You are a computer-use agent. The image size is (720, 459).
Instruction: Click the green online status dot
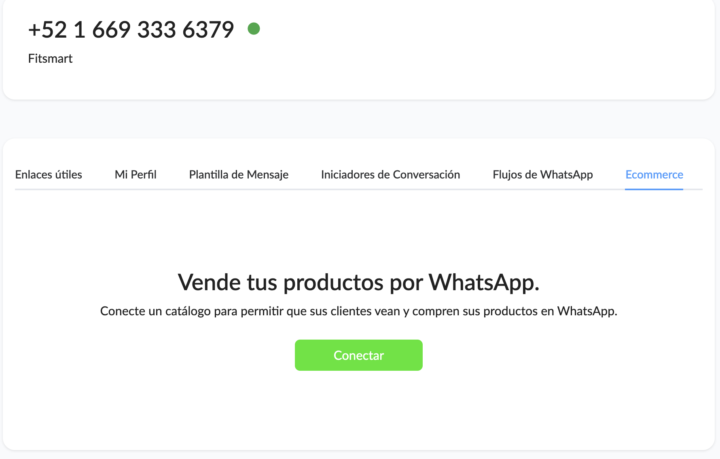(x=254, y=29)
